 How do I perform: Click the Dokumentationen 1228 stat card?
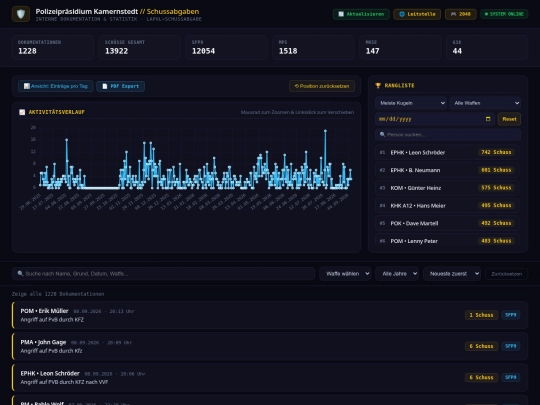click(x=53, y=47)
